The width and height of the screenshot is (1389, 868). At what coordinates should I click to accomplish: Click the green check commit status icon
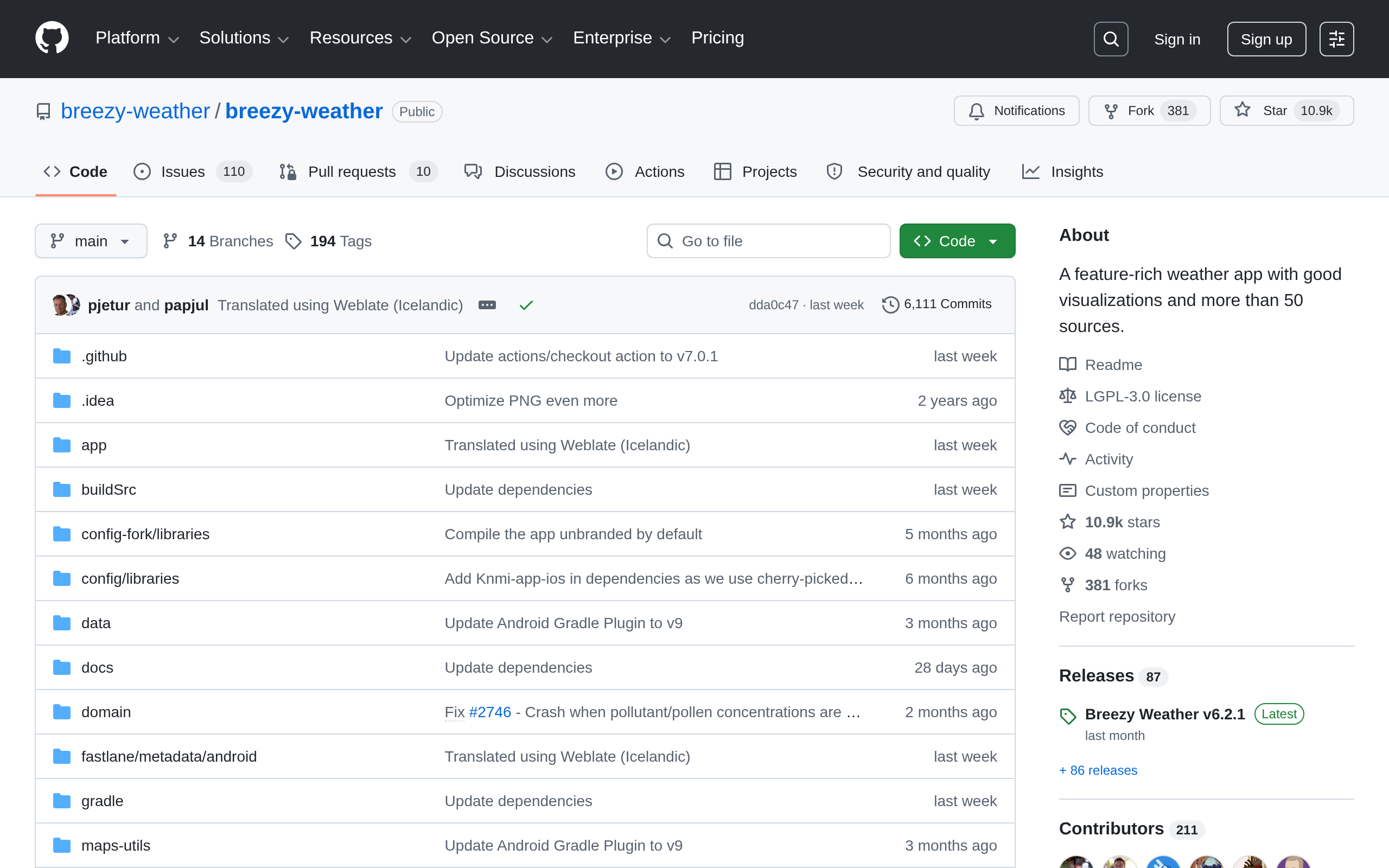[x=526, y=305]
